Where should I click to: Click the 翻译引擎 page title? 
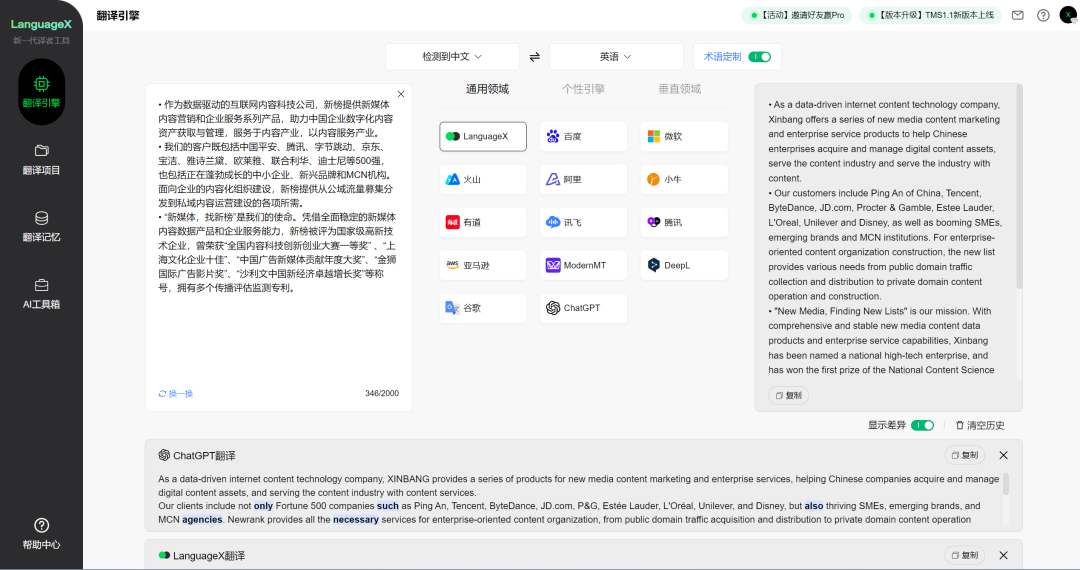point(118,15)
